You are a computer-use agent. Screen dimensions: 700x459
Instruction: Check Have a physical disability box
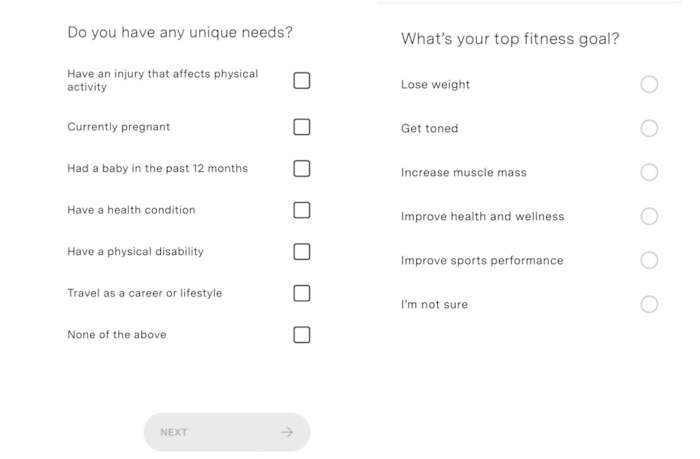click(x=301, y=251)
